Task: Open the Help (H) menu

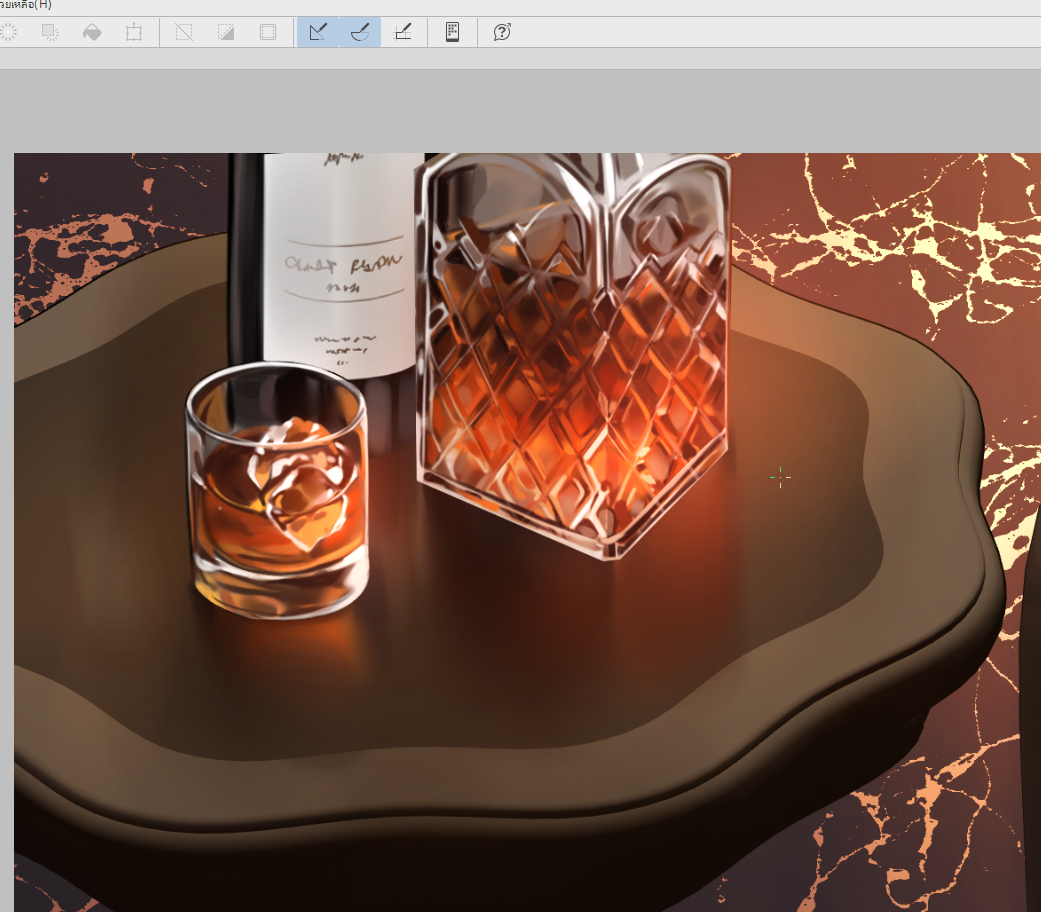Action: pyautogui.click(x=26, y=5)
